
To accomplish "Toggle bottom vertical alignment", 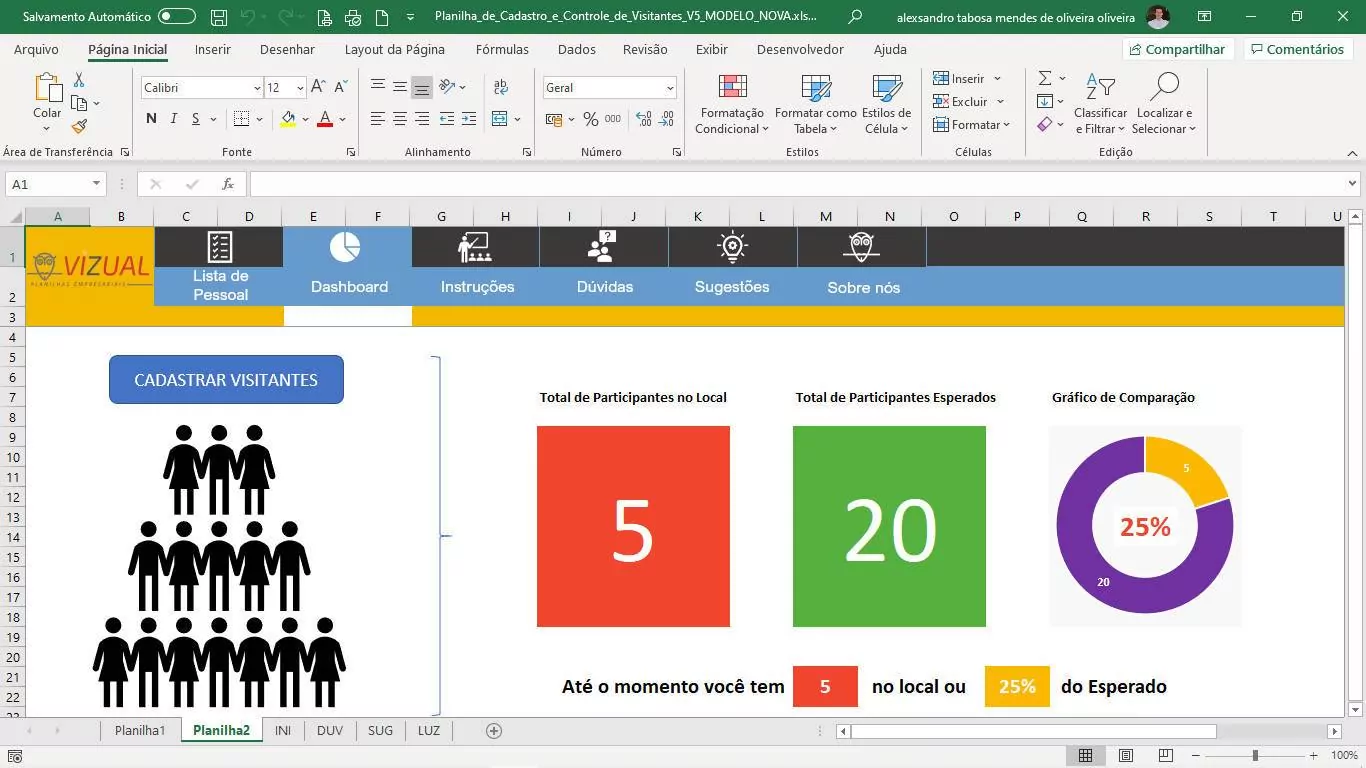I will [x=422, y=88].
